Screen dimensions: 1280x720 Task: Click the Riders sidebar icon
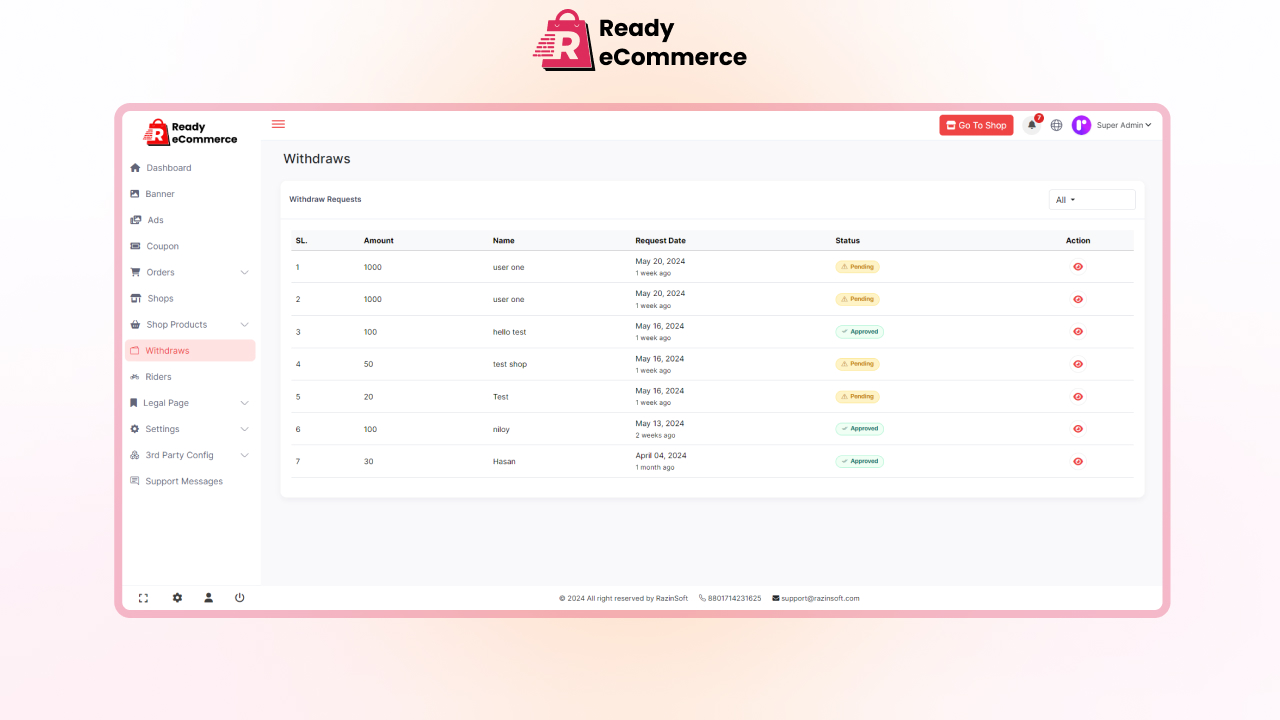coord(135,376)
